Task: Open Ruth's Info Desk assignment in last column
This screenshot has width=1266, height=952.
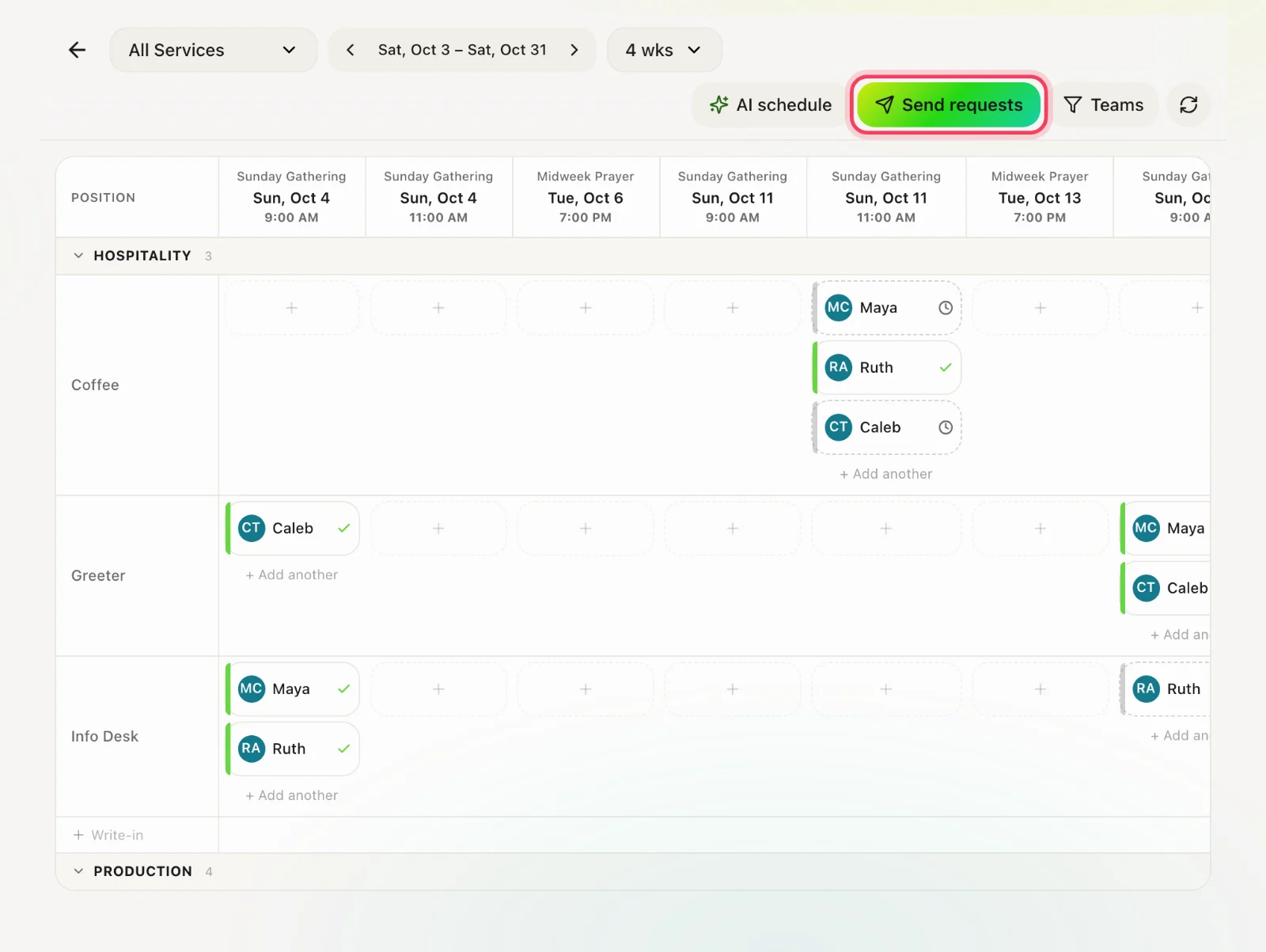Action: [1166, 688]
